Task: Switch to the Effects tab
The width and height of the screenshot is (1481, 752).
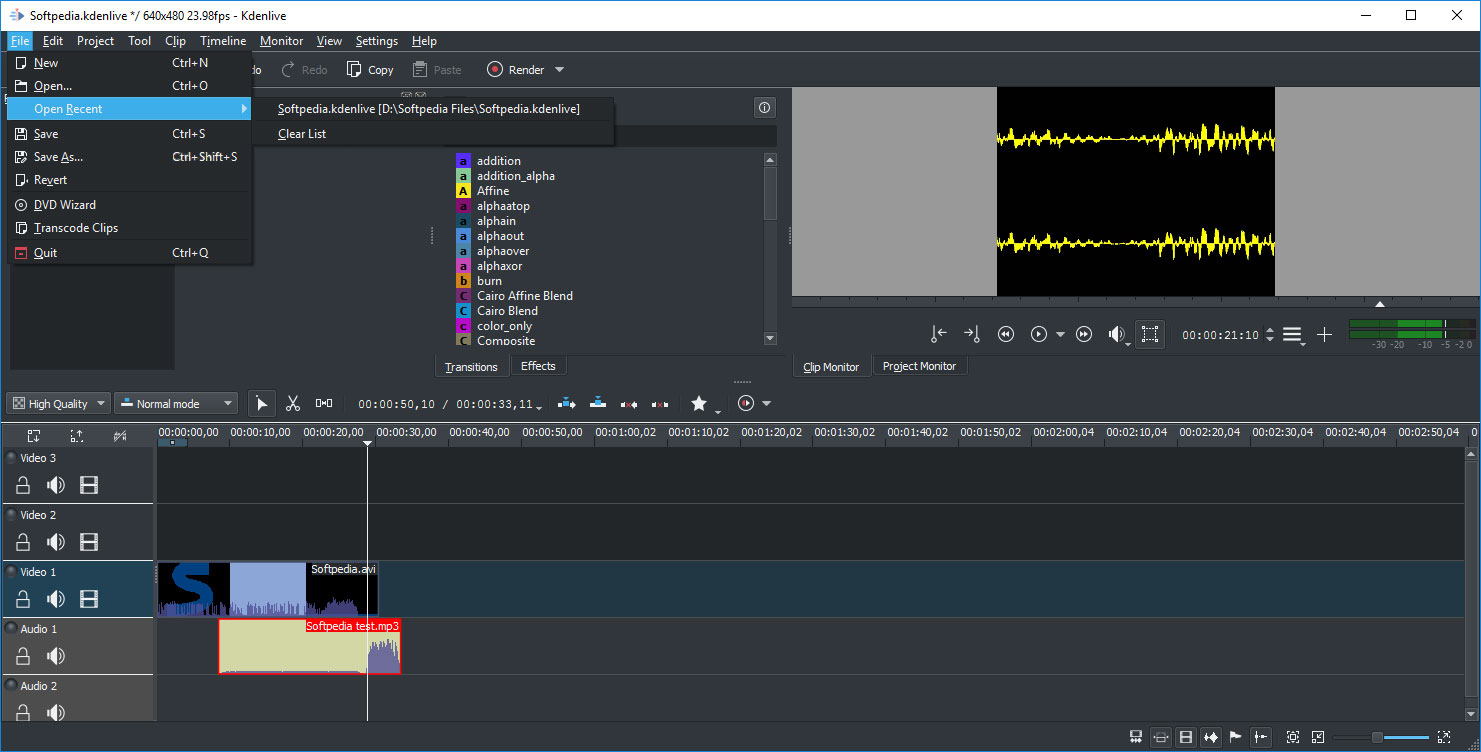Action: click(538, 366)
